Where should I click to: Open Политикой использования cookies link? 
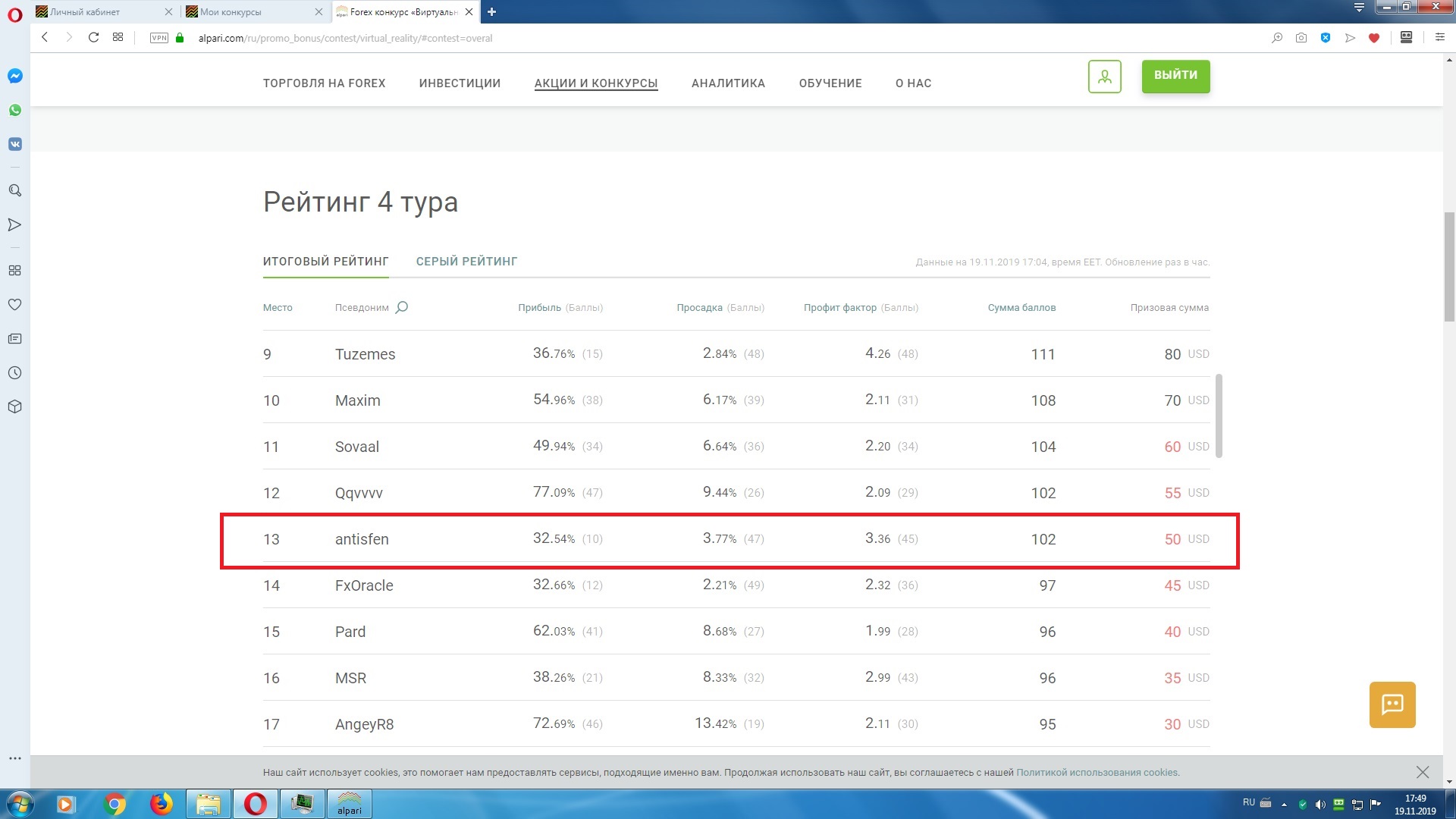(1097, 773)
